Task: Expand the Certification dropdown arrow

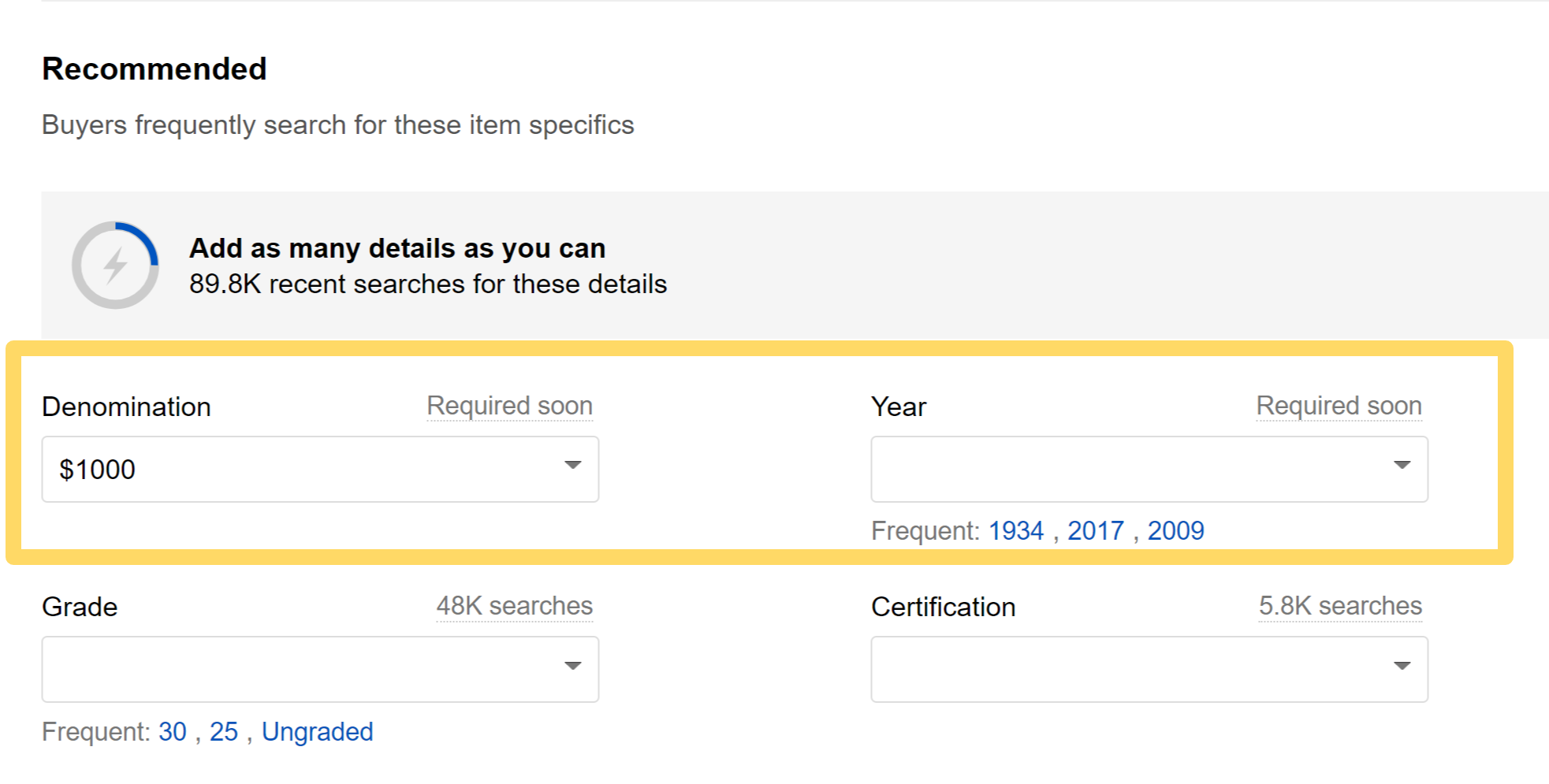Action: [x=1402, y=666]
